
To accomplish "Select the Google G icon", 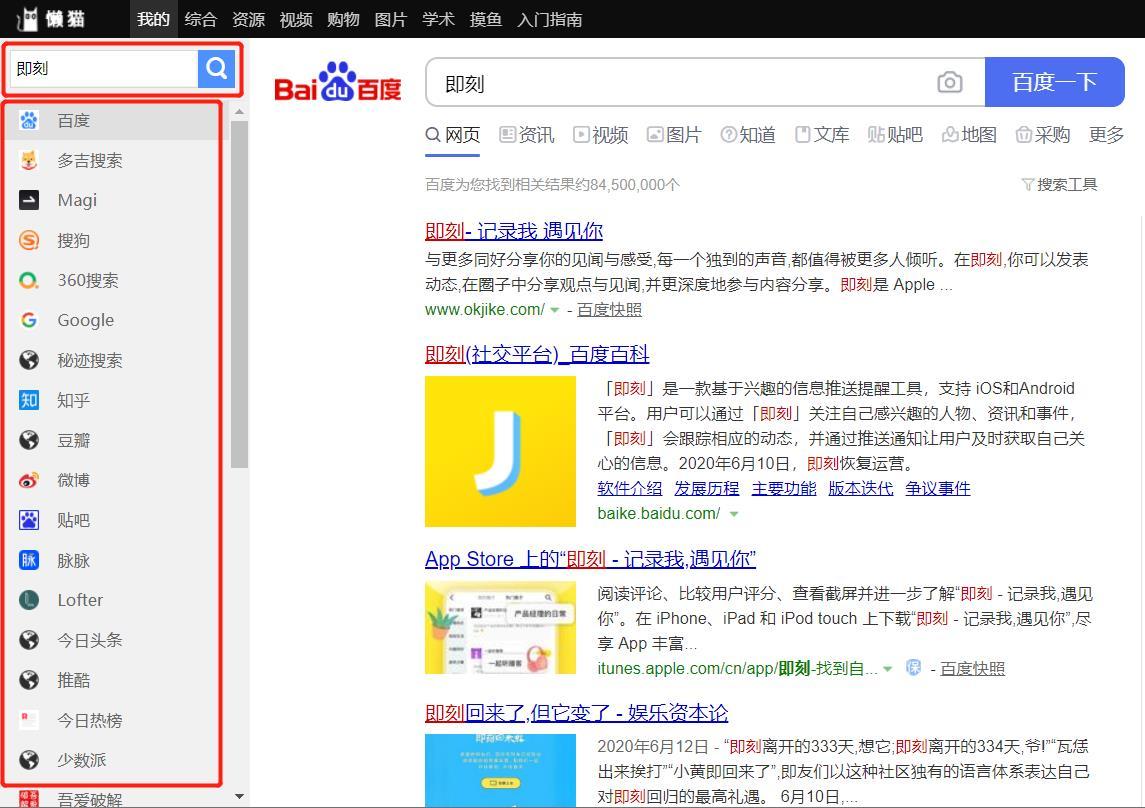I will tap(28, 320).
